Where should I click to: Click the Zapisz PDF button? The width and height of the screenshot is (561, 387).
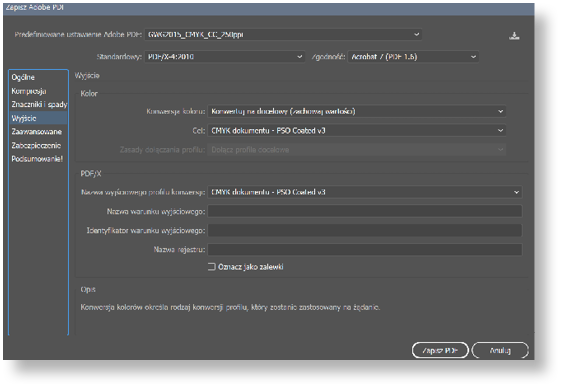point(440,350)
